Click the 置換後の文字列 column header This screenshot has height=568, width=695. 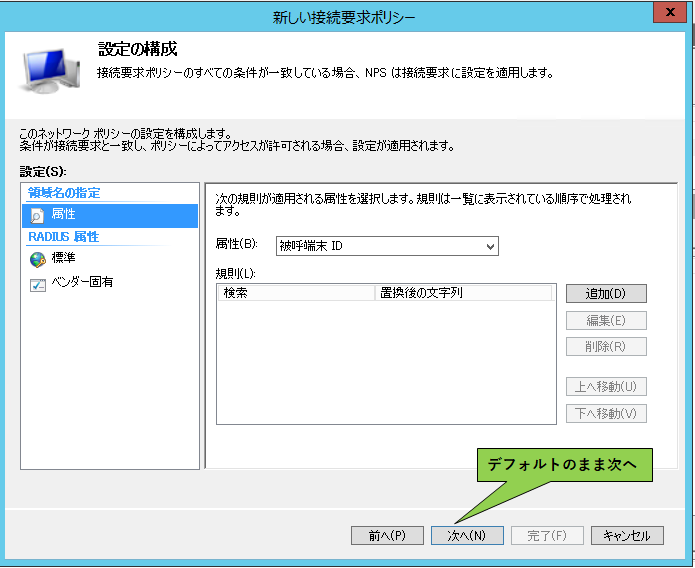(464, 293)
